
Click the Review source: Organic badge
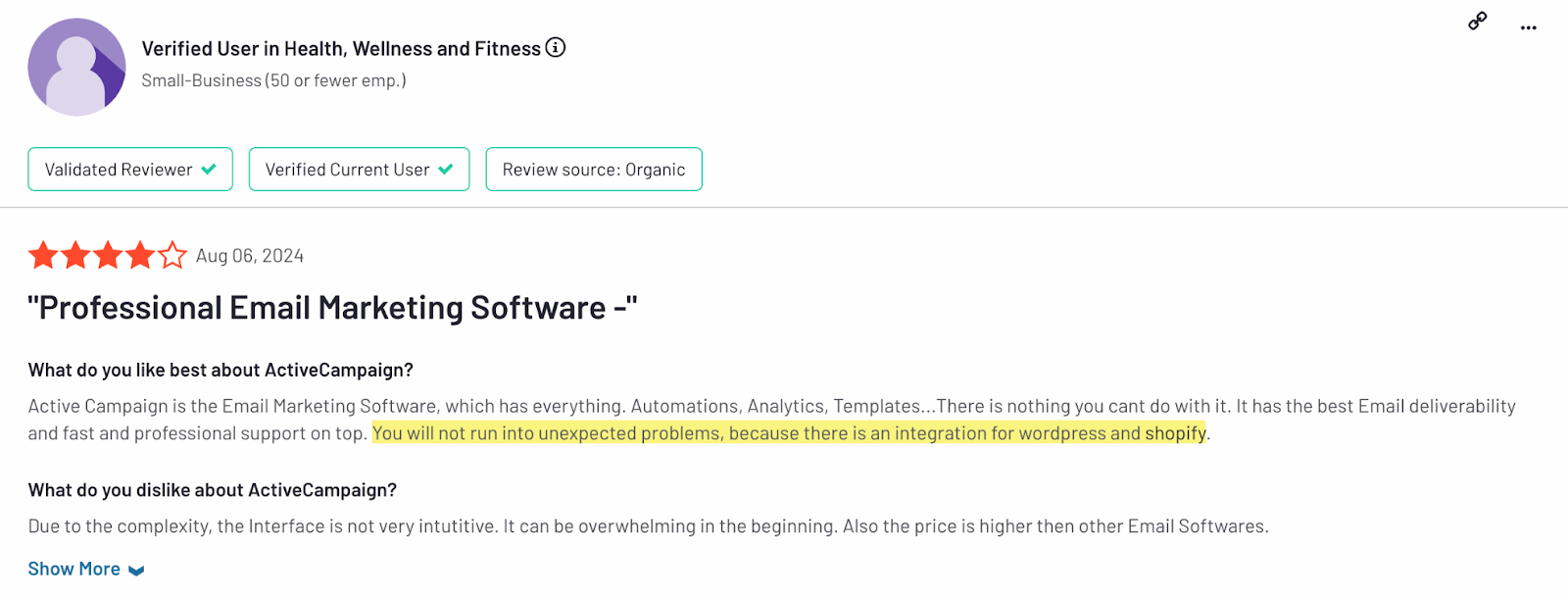tap(594, 169)
